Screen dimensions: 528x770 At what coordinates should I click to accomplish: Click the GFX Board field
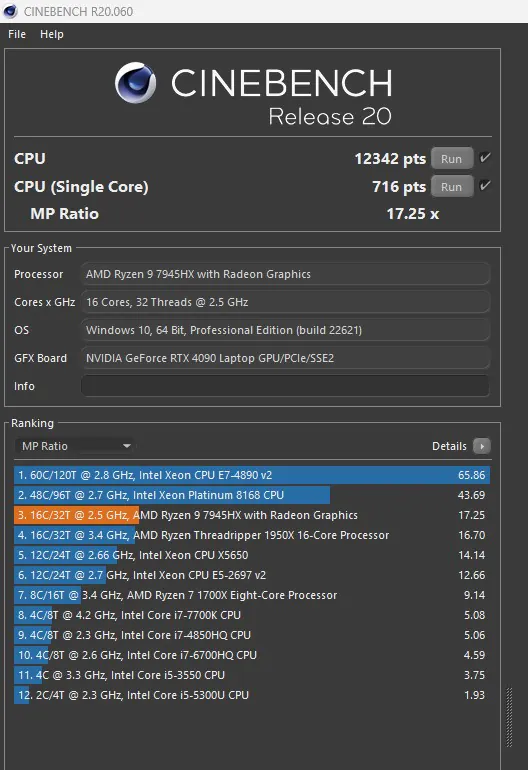285,358
